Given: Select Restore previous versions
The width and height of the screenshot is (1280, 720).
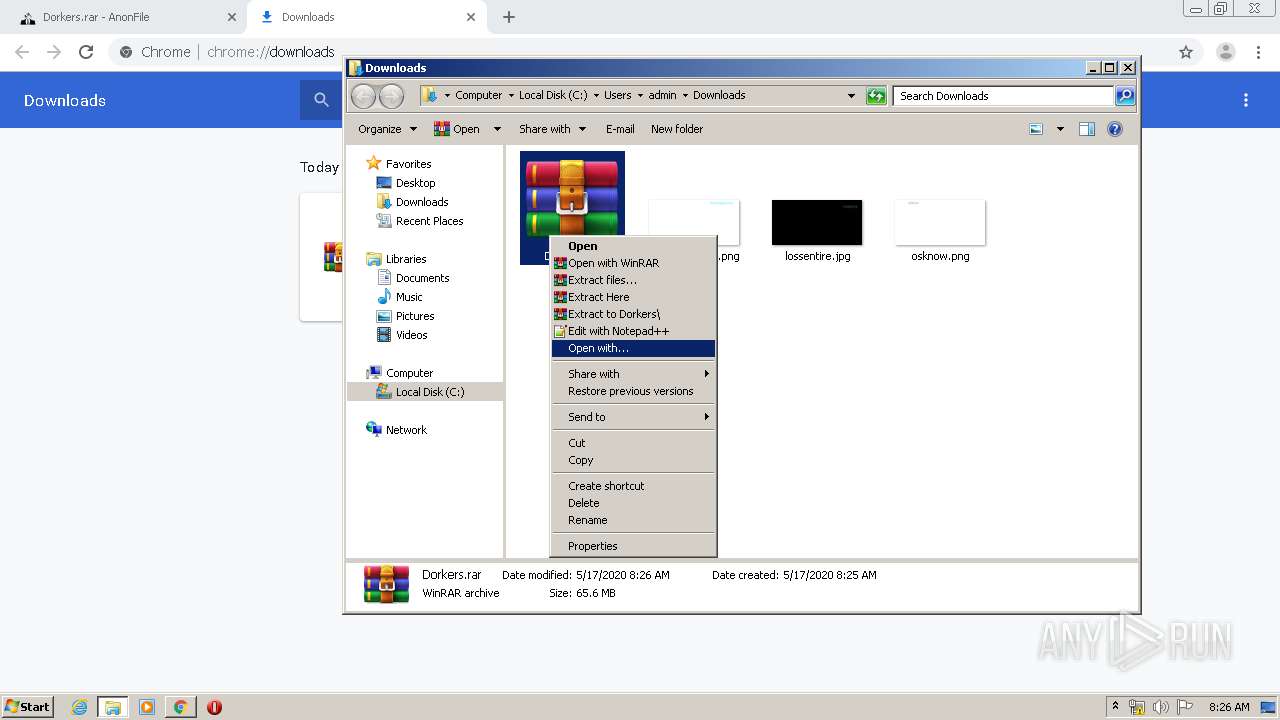Looking at the screenshot, I should 633,391.
